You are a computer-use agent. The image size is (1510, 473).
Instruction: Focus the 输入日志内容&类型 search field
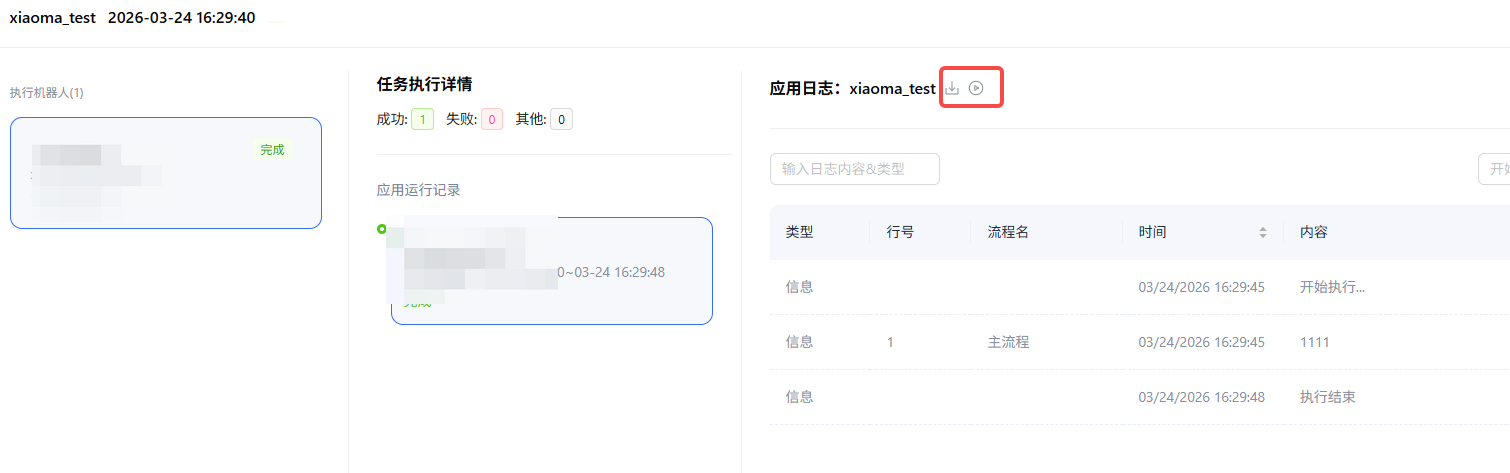(855, 169)
